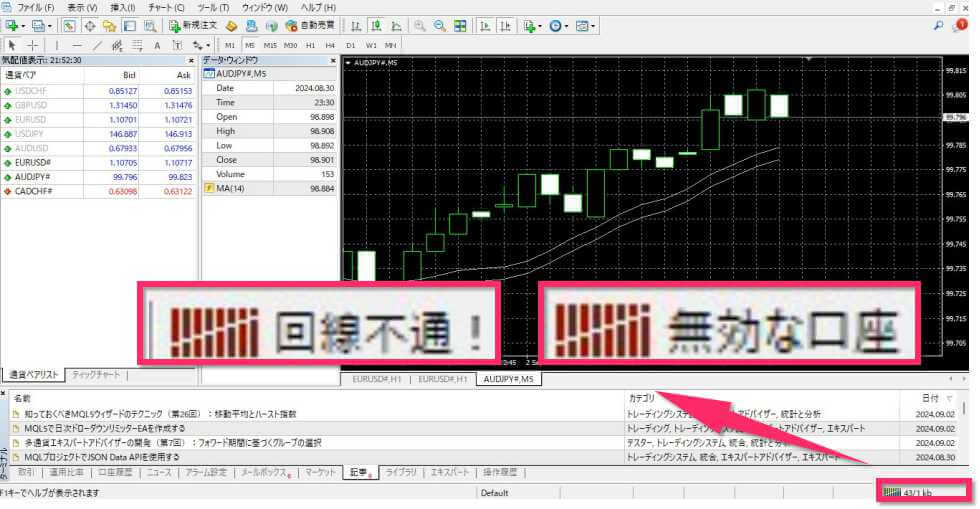Open the 表示 (V) menu
The height and width of the screenshot is (509, 980).
tap(82, 8)
